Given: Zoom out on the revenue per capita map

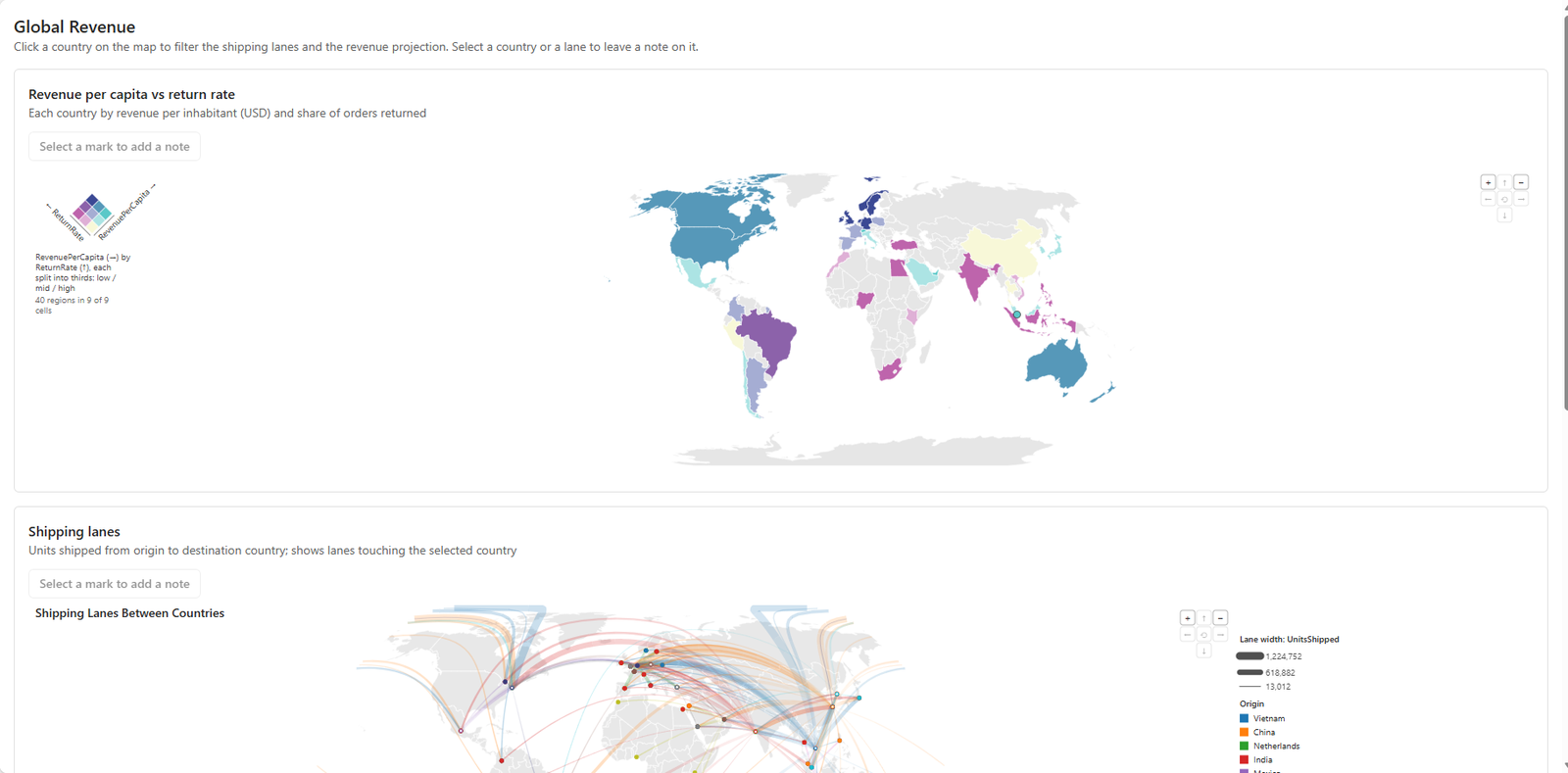Looking at the screenshot, I should [1521, 182].
